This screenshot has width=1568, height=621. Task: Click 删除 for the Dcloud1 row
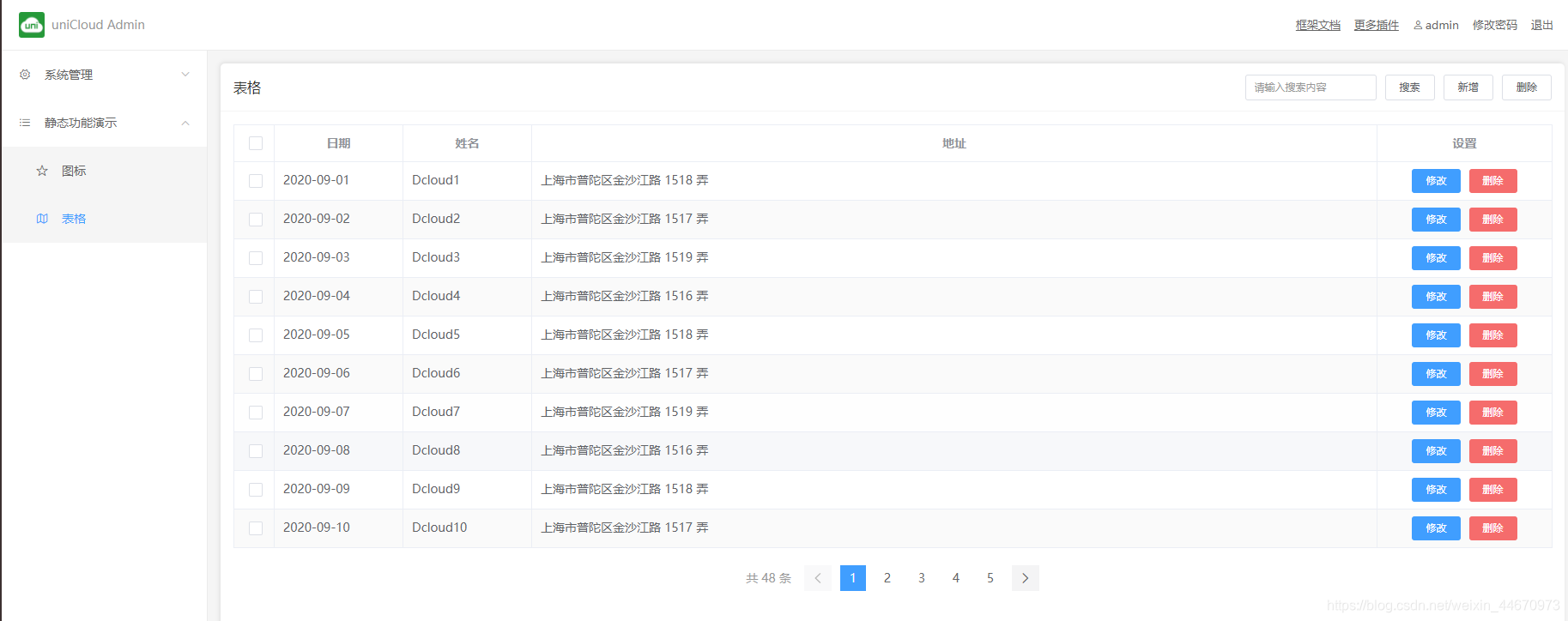click(x=1493, y=181)
